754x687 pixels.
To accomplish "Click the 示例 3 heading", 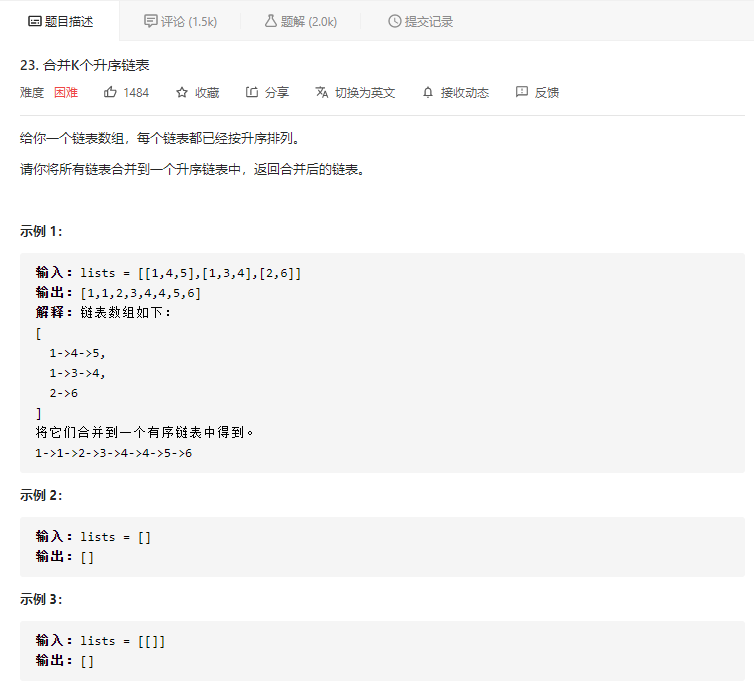I will pyautogui.click(x=41, y=599).
